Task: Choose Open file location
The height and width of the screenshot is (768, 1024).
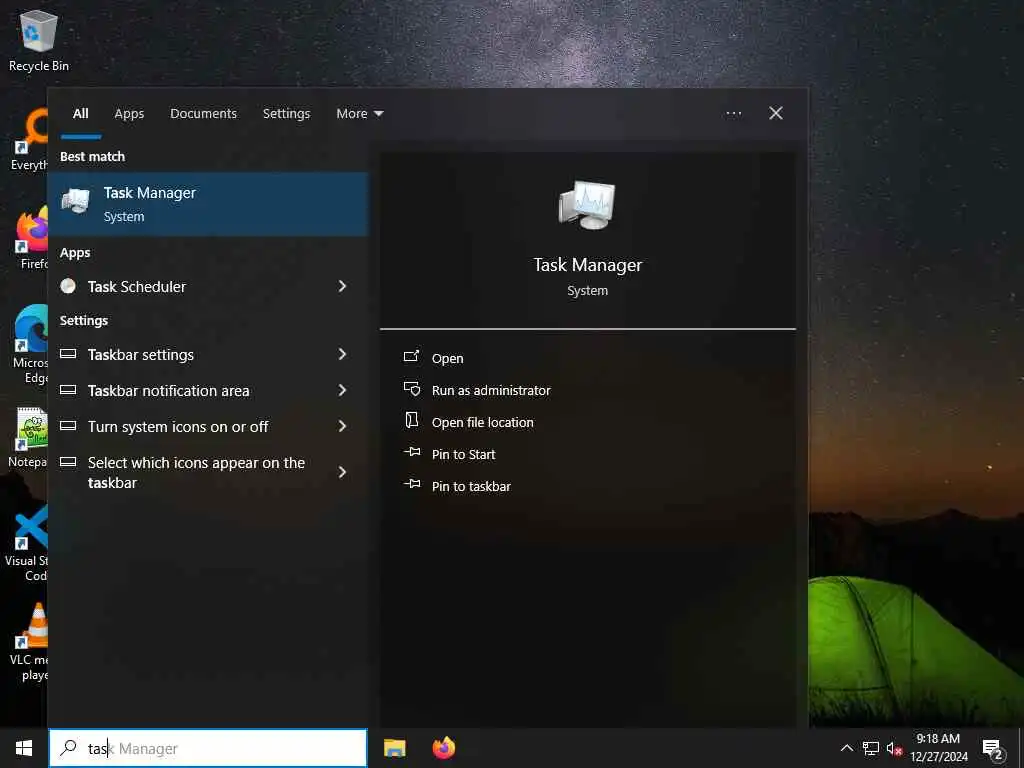Action: [483, 422]
